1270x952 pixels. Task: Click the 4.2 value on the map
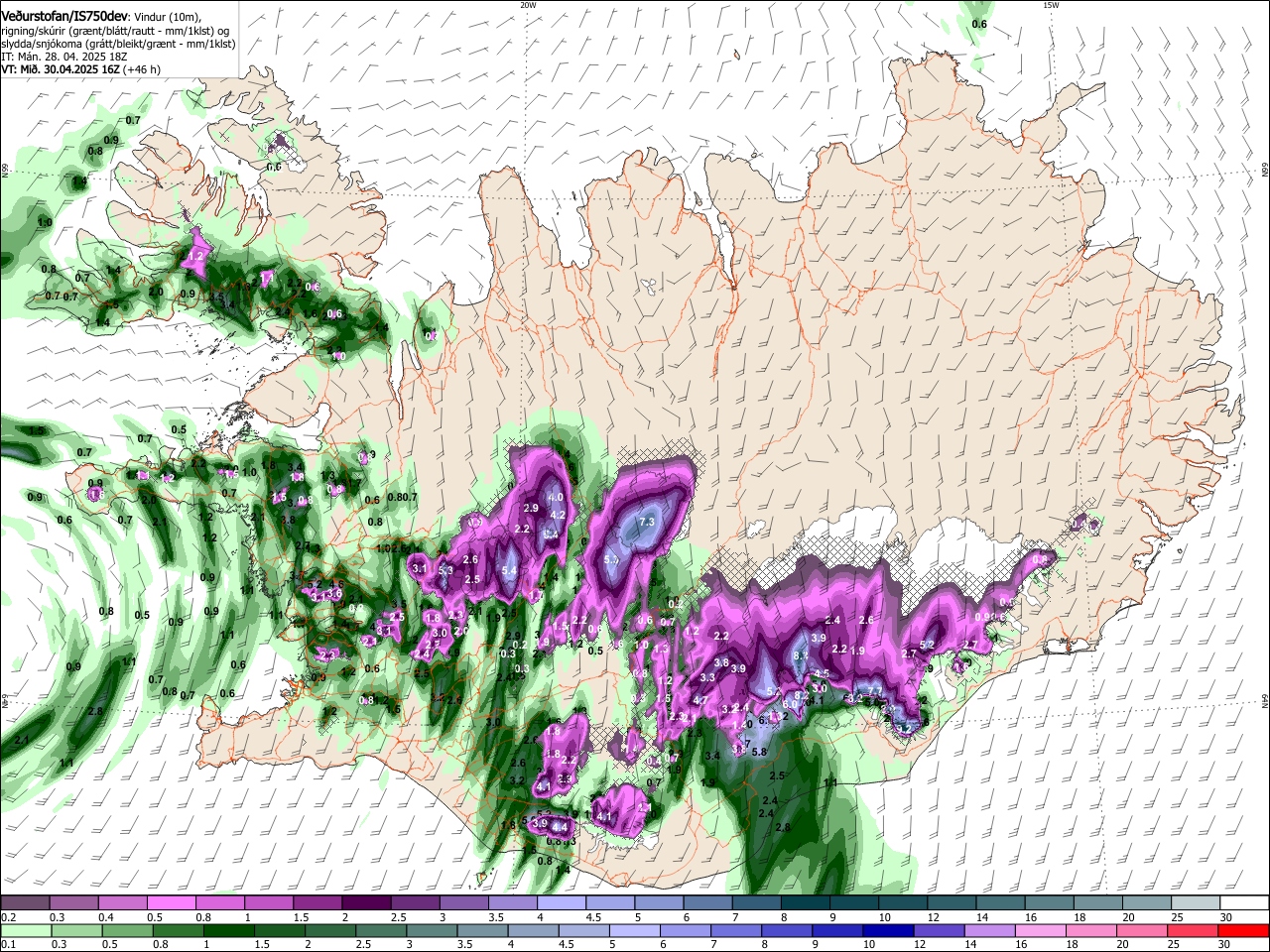[x=558, y=515]
